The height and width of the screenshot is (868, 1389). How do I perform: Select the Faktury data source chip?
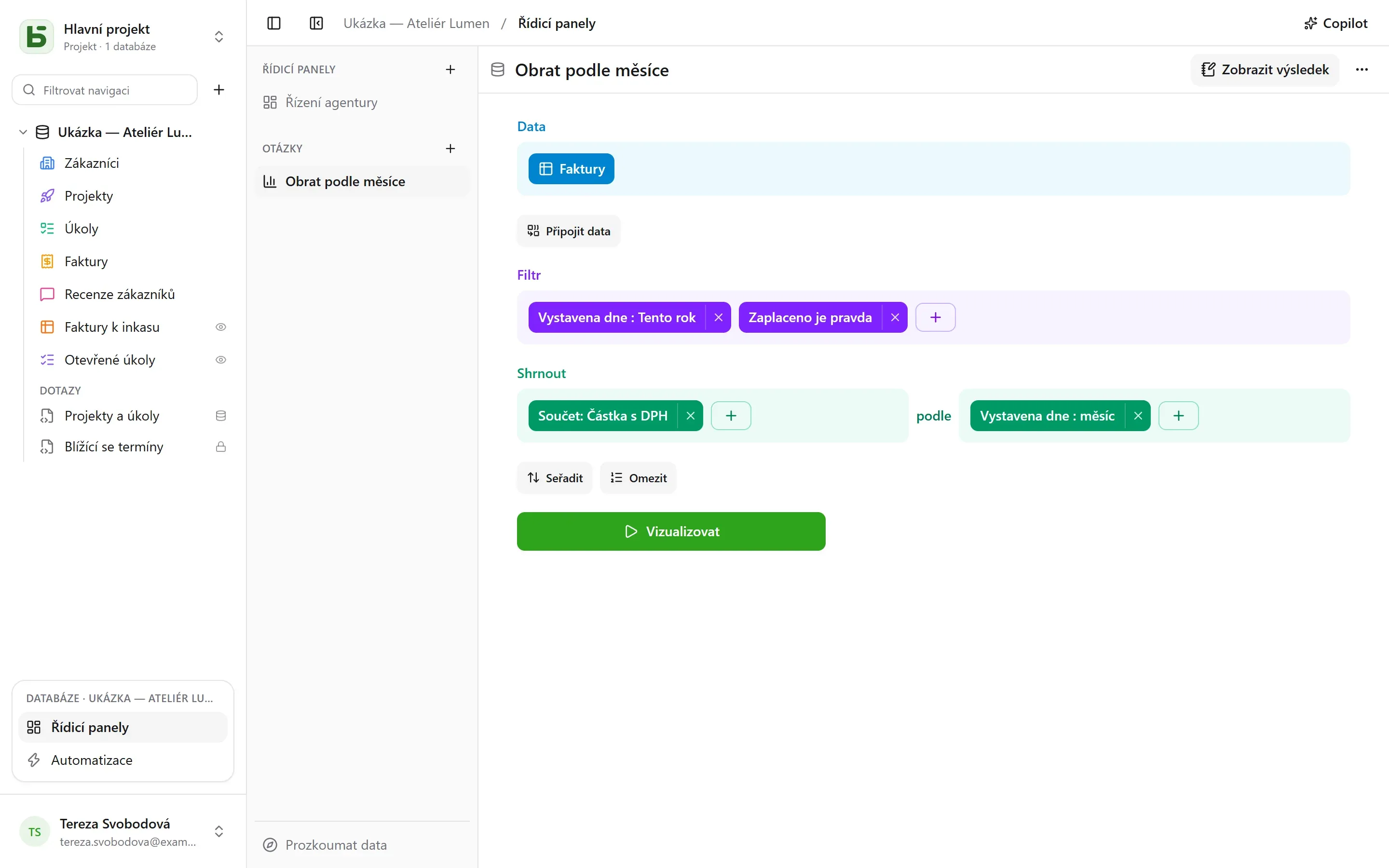coord(571,169)
